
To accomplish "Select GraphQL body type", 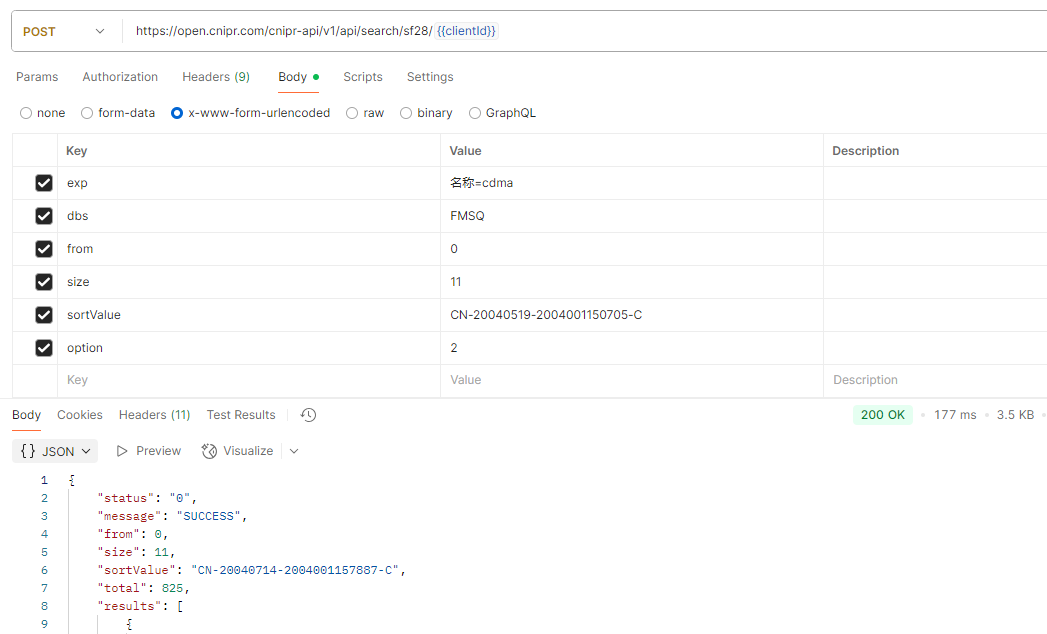I will coord(475,113).
